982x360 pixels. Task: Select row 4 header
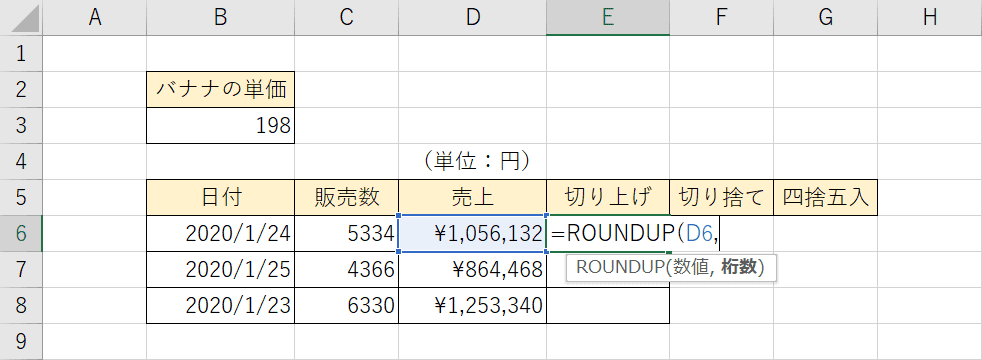[x=21, y=162]
